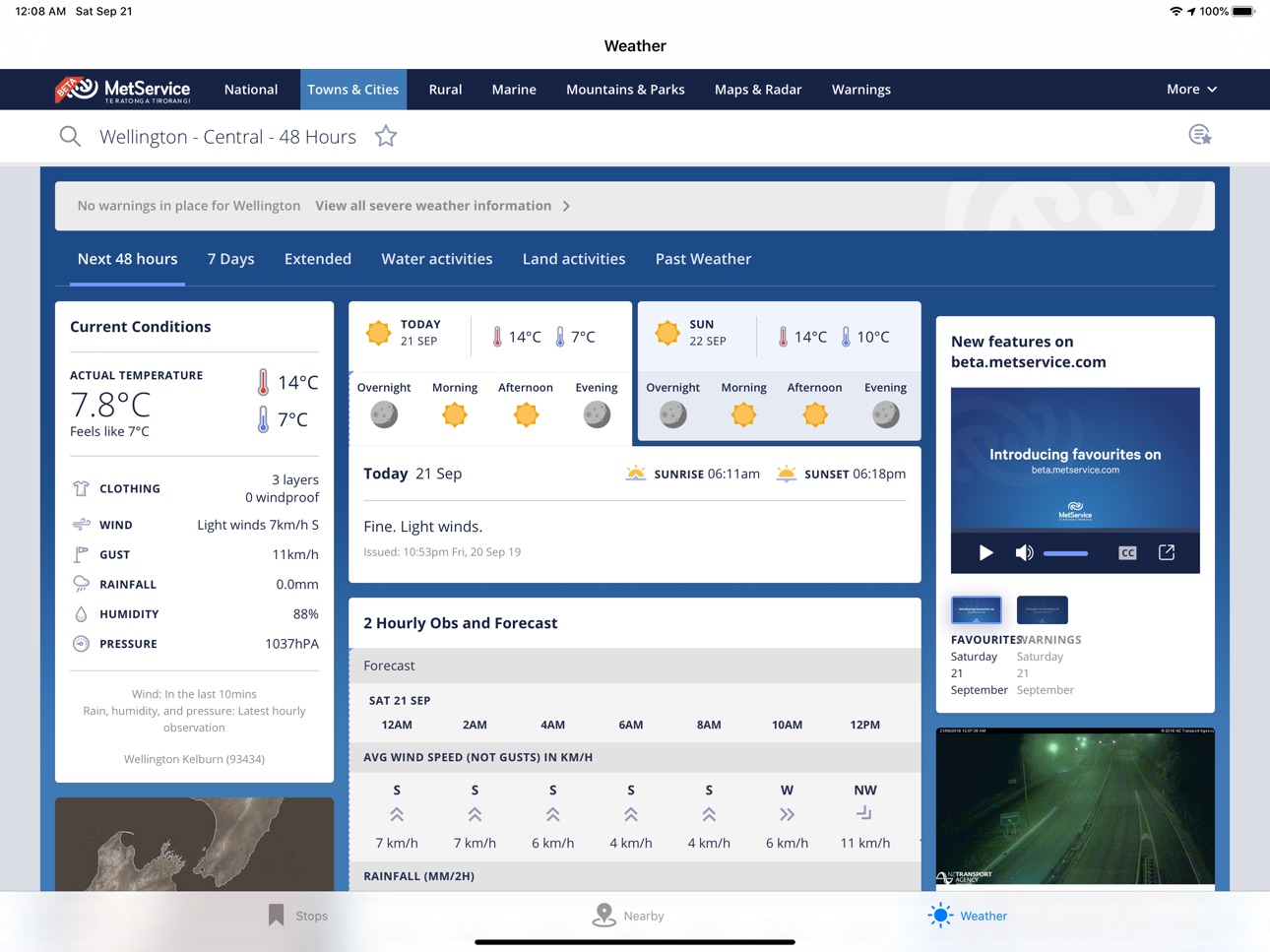
Task: Click the chevron beside severe weather information
Action: point(566,206)
